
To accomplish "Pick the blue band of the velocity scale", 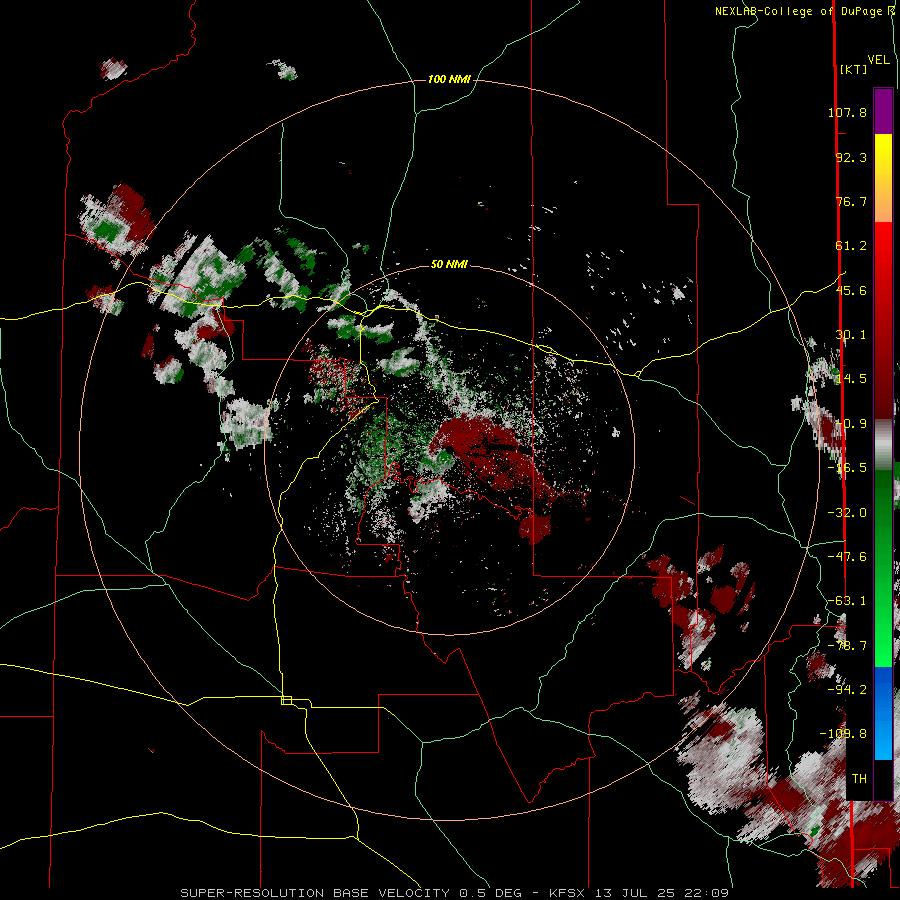I will click(x=883, y=713).
